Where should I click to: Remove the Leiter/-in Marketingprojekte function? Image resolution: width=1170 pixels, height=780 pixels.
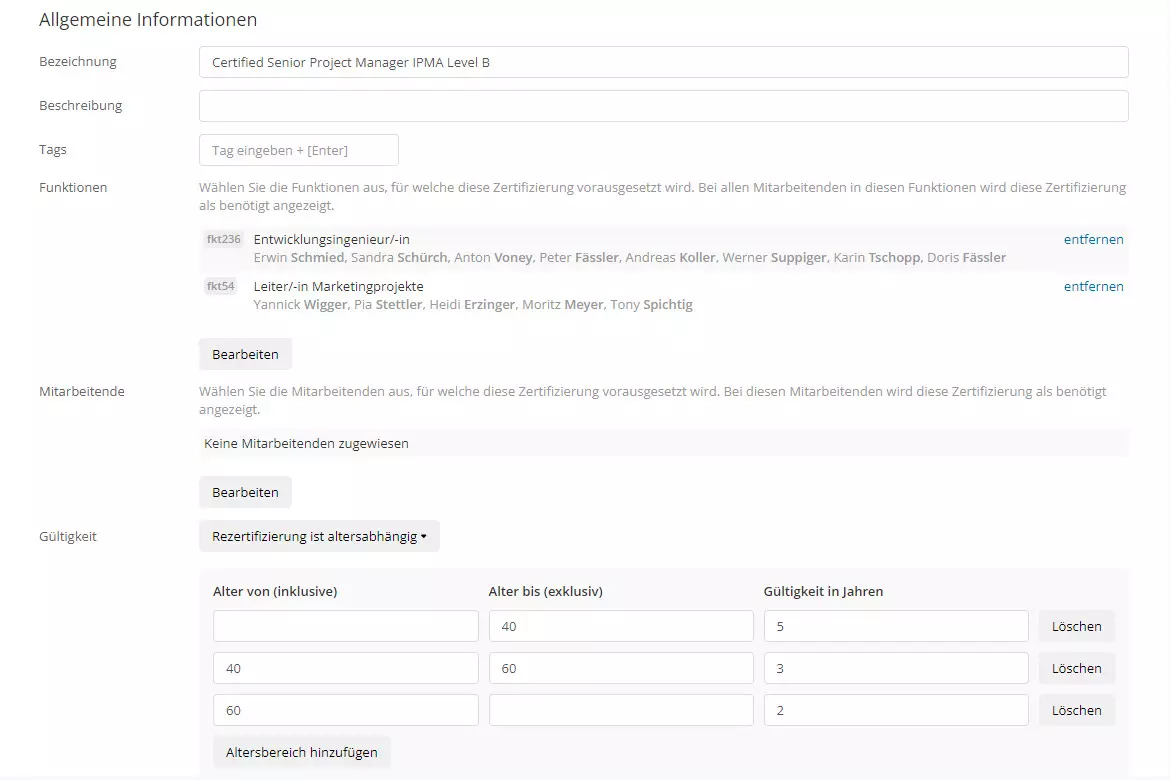coord(1093,287)
